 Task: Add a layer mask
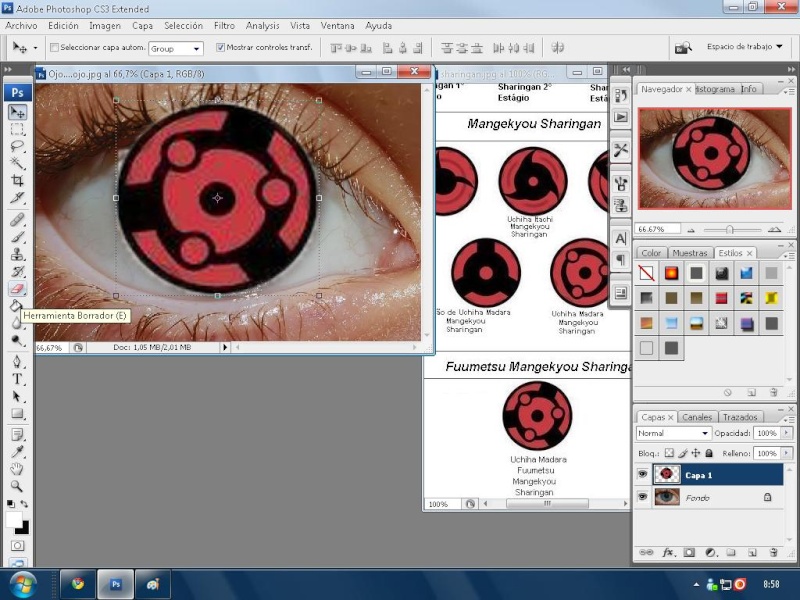pyautogui.click(x=689, y=553)
